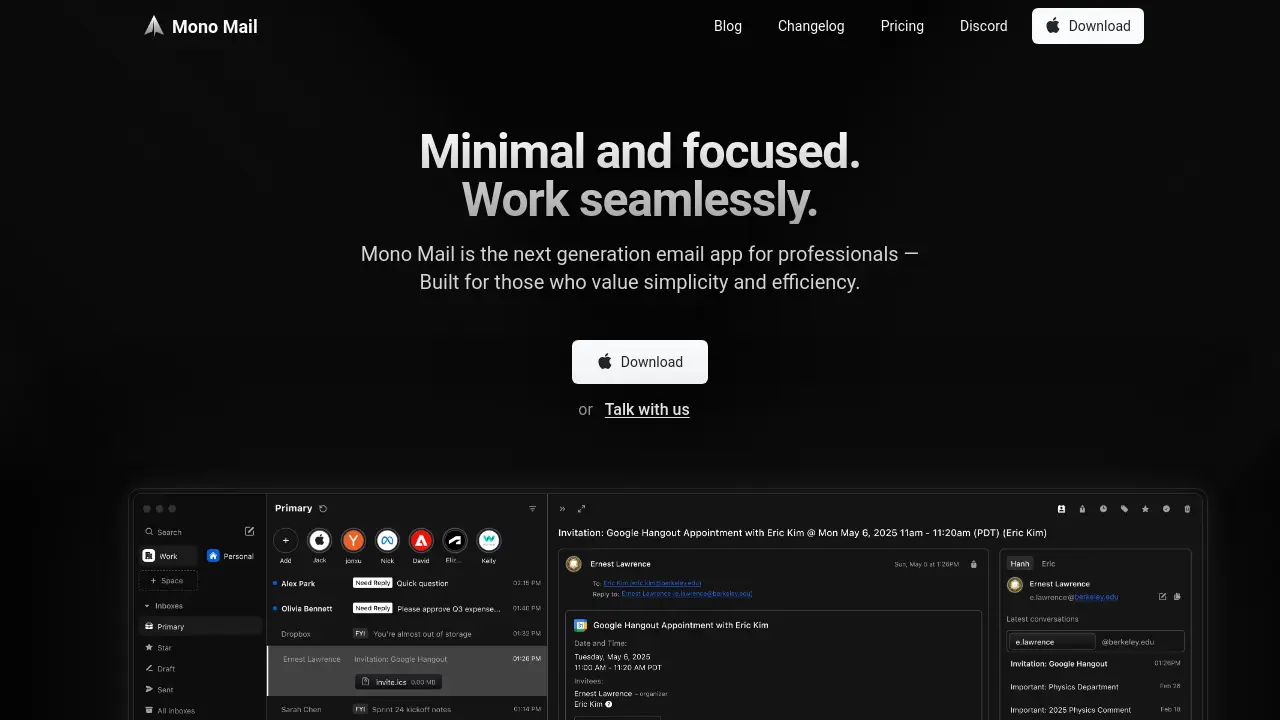Image resolution: width=1280 pixels, height=720 pixels.
Task: Add a new Space
Action: (x=168, y=580)
